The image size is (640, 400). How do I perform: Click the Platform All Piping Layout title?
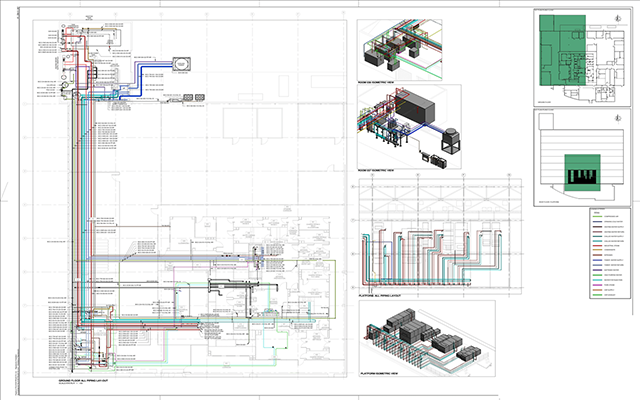point(380,296)
